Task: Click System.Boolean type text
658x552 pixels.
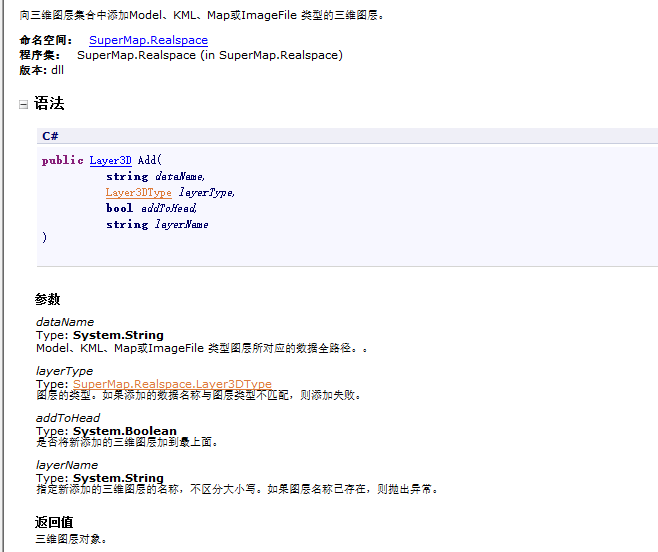Action: pos(125,431)
